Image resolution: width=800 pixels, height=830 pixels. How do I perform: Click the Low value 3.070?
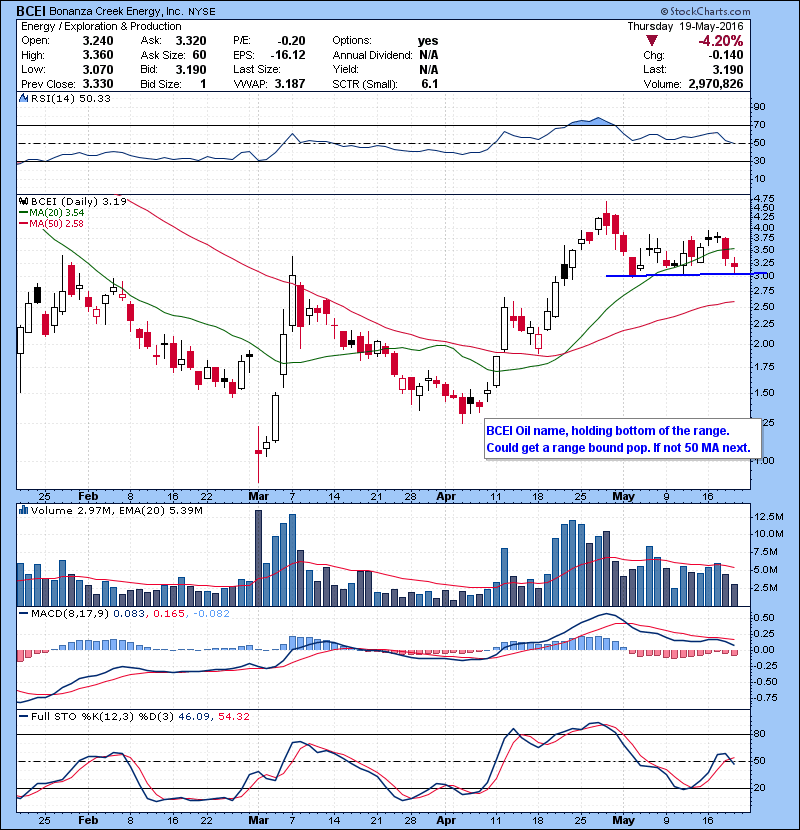98,69
